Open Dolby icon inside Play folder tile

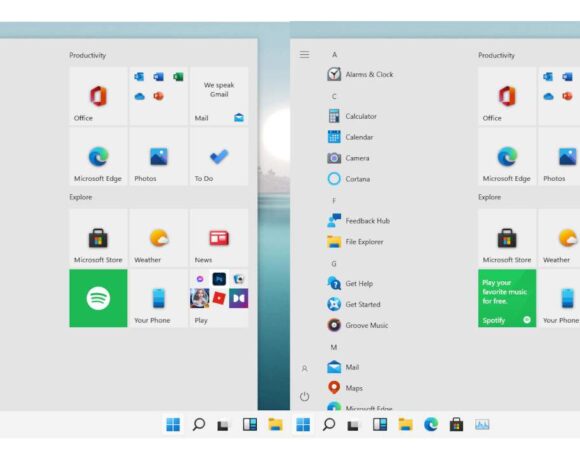point(239,298)
